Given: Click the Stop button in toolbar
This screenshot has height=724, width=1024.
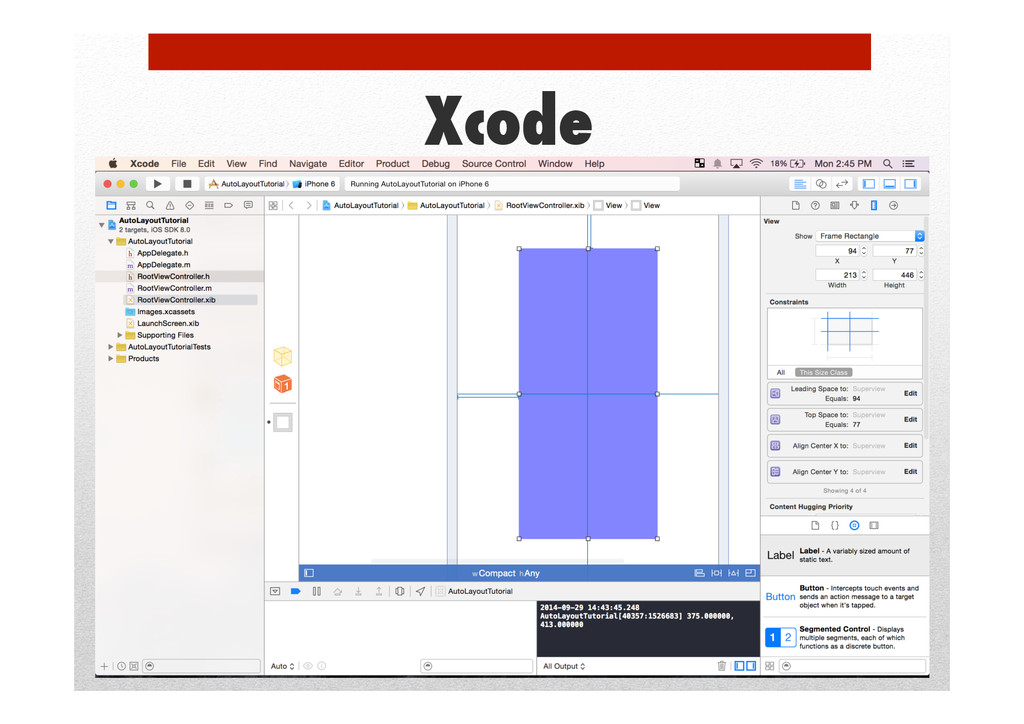Looking at the screenshot, I should point(187,184).
